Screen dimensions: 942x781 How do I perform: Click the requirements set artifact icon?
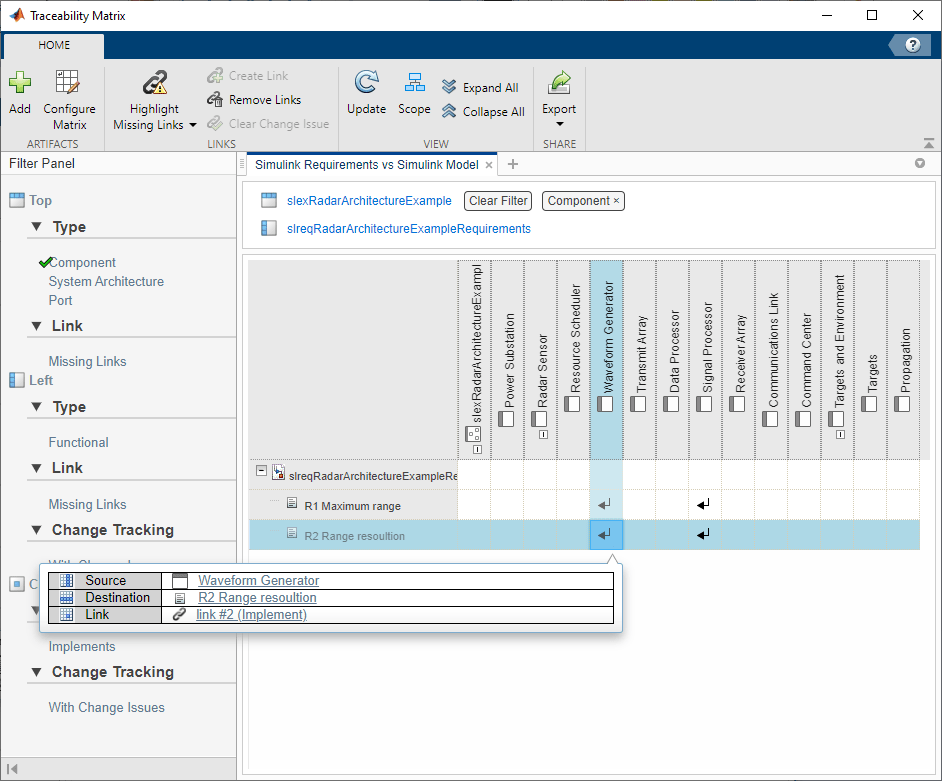tap(269, 228)
